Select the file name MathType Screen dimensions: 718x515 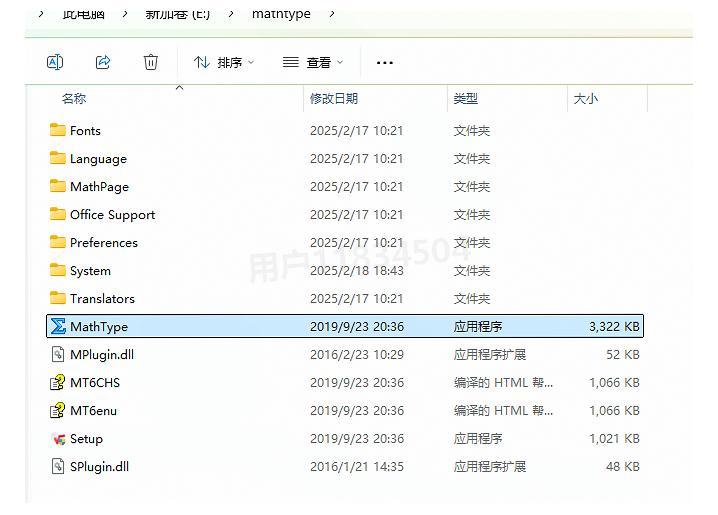point(99,327)
